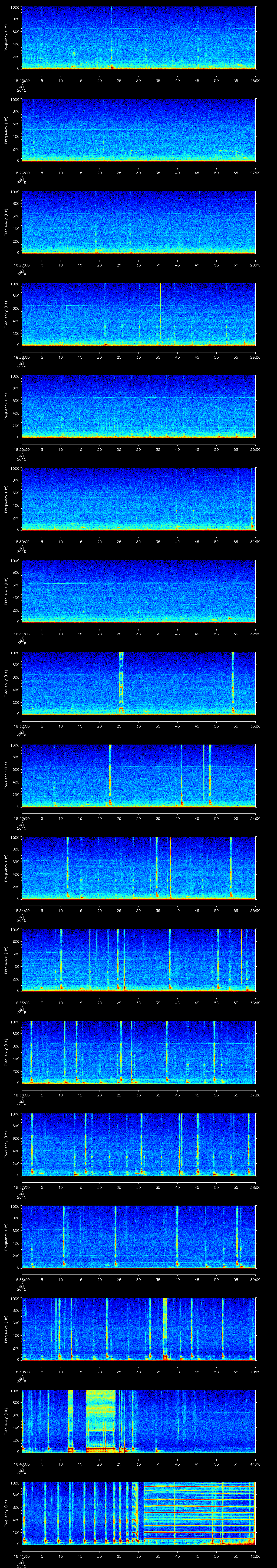Click the 18:27:00 start time label

pos(22,265)
